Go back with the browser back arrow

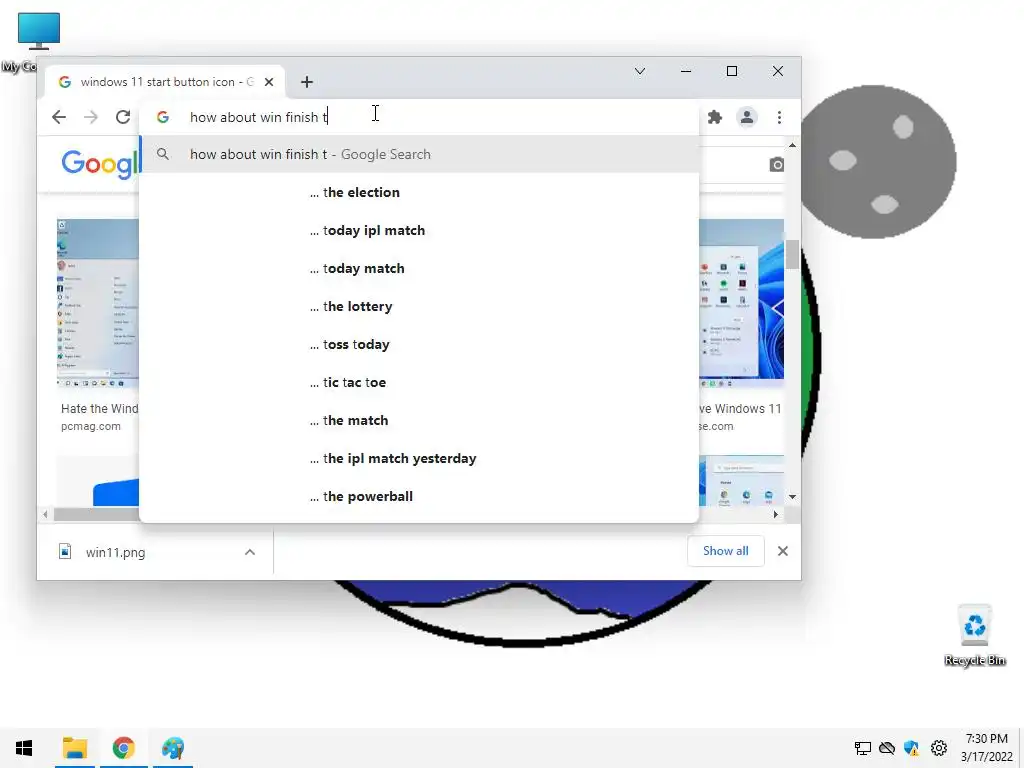tap(59, 117)
